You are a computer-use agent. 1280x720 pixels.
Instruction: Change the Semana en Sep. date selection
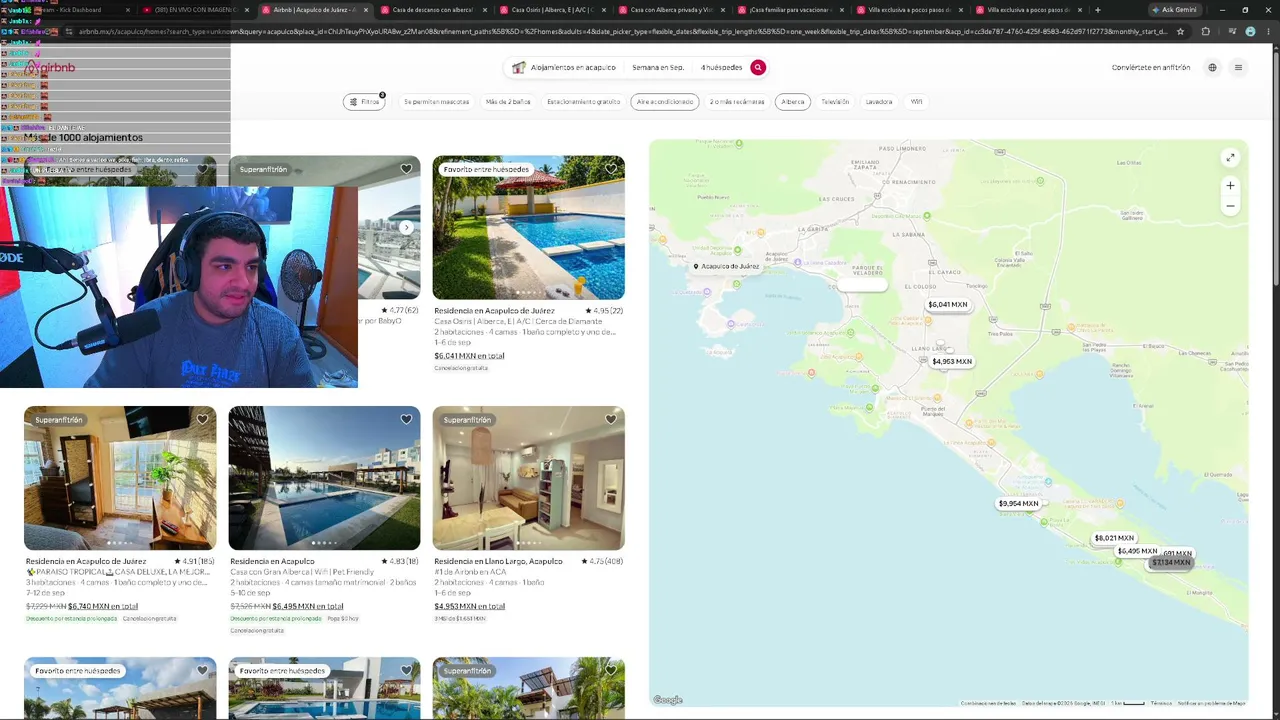(658, 68)
